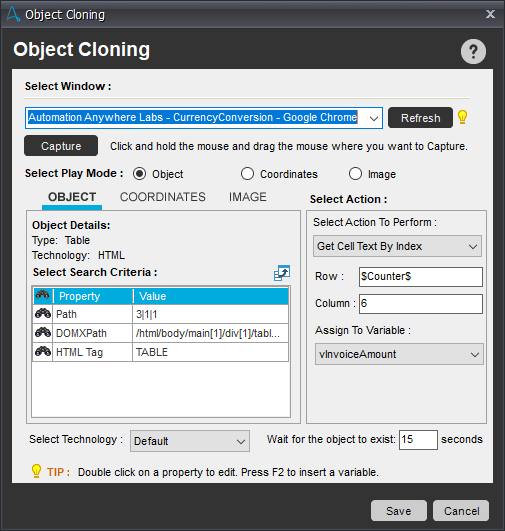Select the Image play mode radio button
Viewport: 505px width, 531px height.
pyautogui.click(x=355, y=174)
